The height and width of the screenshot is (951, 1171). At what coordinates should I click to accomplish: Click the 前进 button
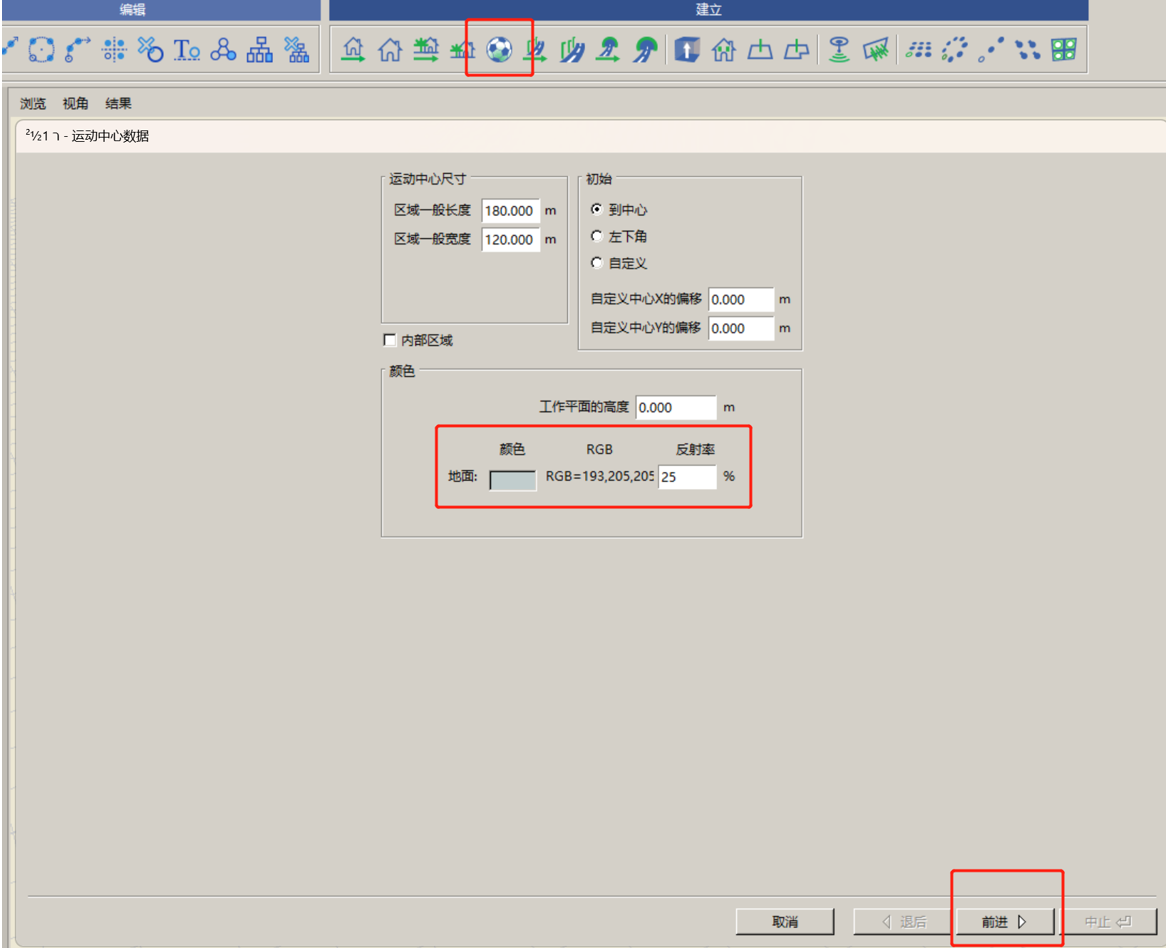pos(1004,922)
